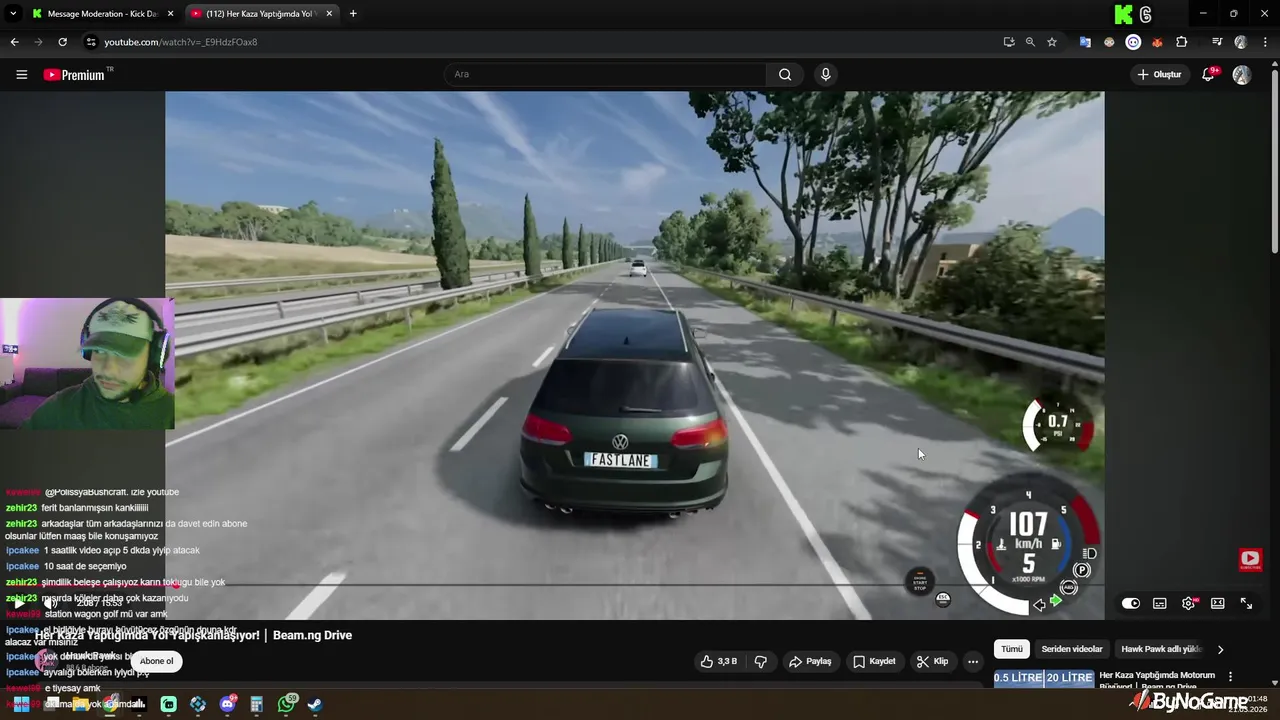Toggle autoplay switch in player
This screenshot has height=720, width=1280.
(x=1130, y=603)
